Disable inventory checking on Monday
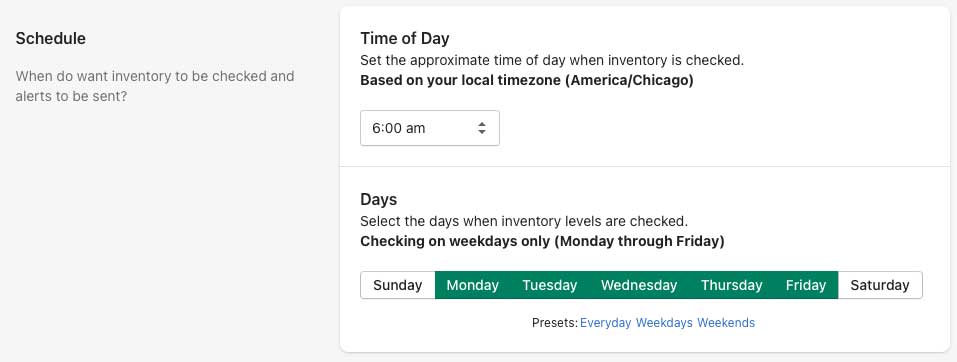This screenshot has width=957, height=362. click(472, 285)
